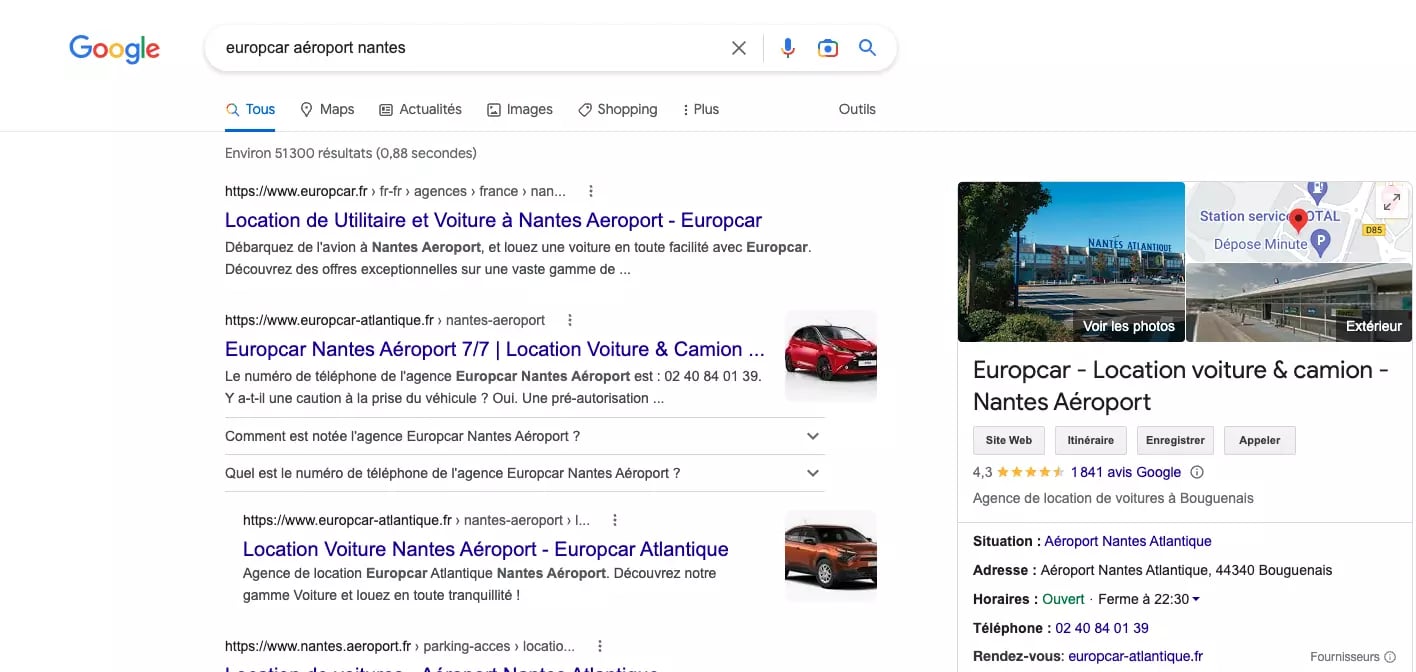Start a voice search with the microphone icon
The image size is (1416, 672).
[x=787, y=47]
